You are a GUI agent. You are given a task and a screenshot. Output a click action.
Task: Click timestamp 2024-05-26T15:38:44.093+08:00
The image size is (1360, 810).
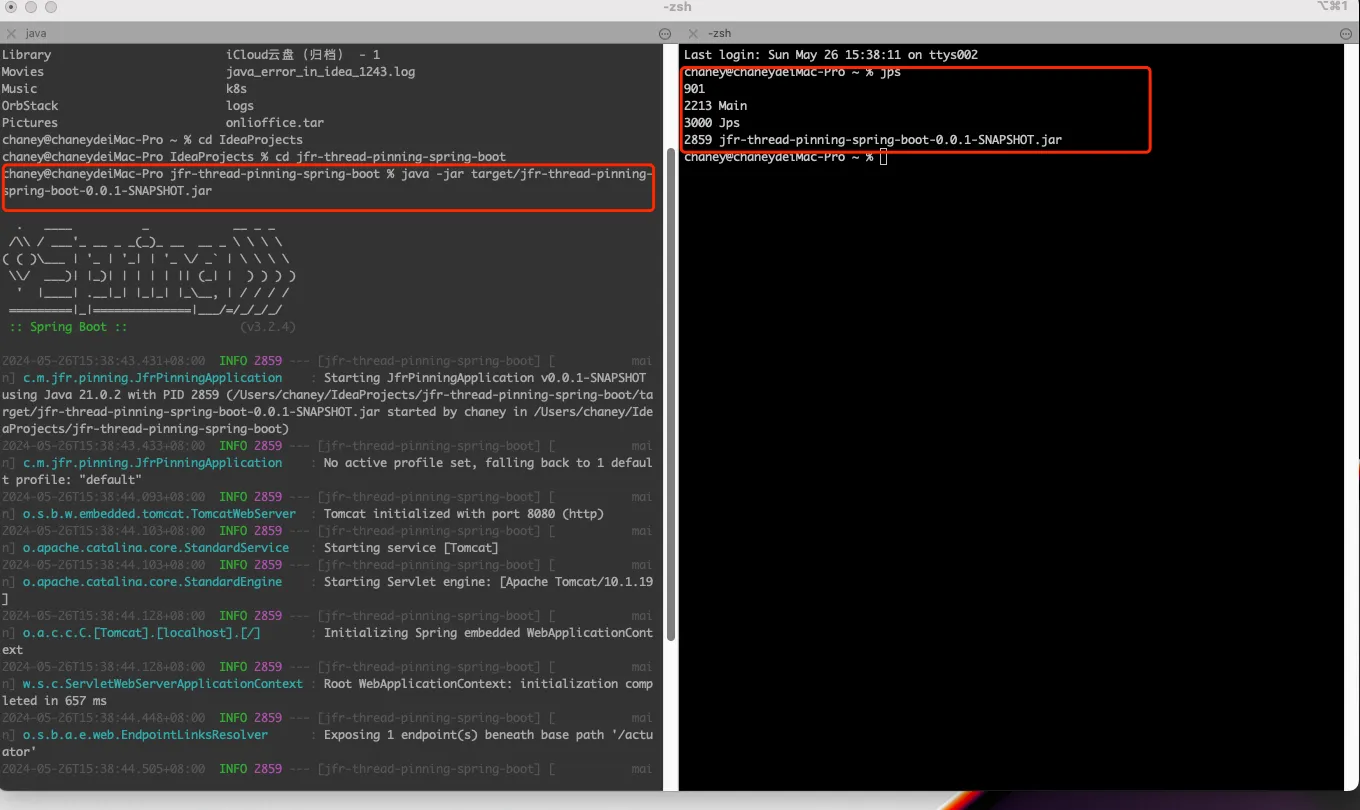pos(104,497)
